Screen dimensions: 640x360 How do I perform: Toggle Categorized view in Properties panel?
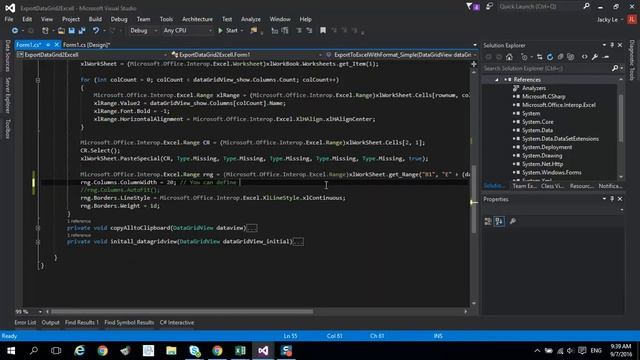tap(488, 221)
